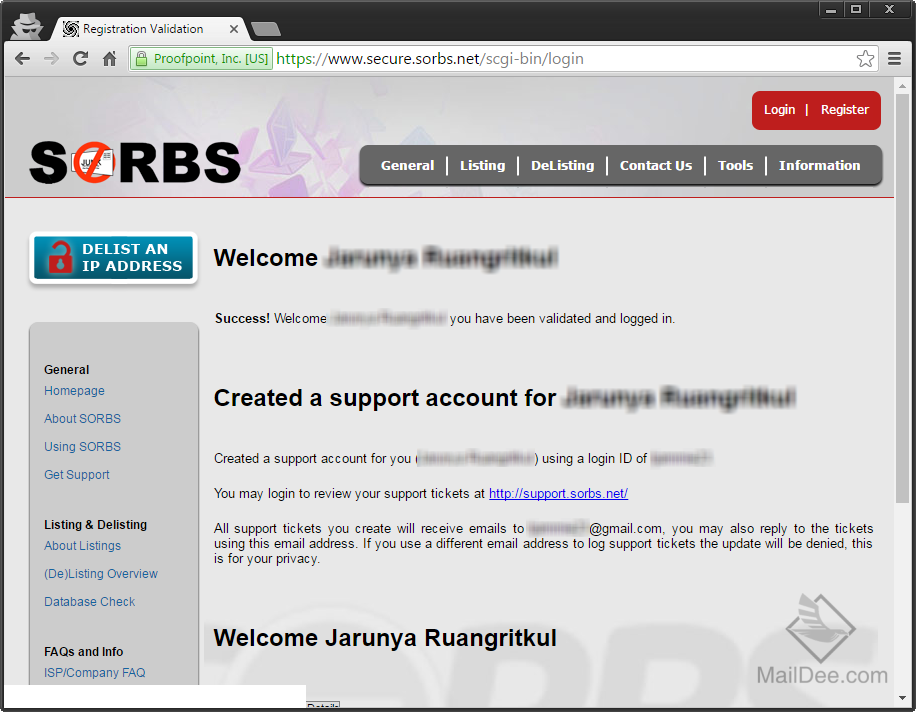Click the vertical scrollbar thumb
The width and height of the screenshot is (916, 712).
[x=903, y=298]
